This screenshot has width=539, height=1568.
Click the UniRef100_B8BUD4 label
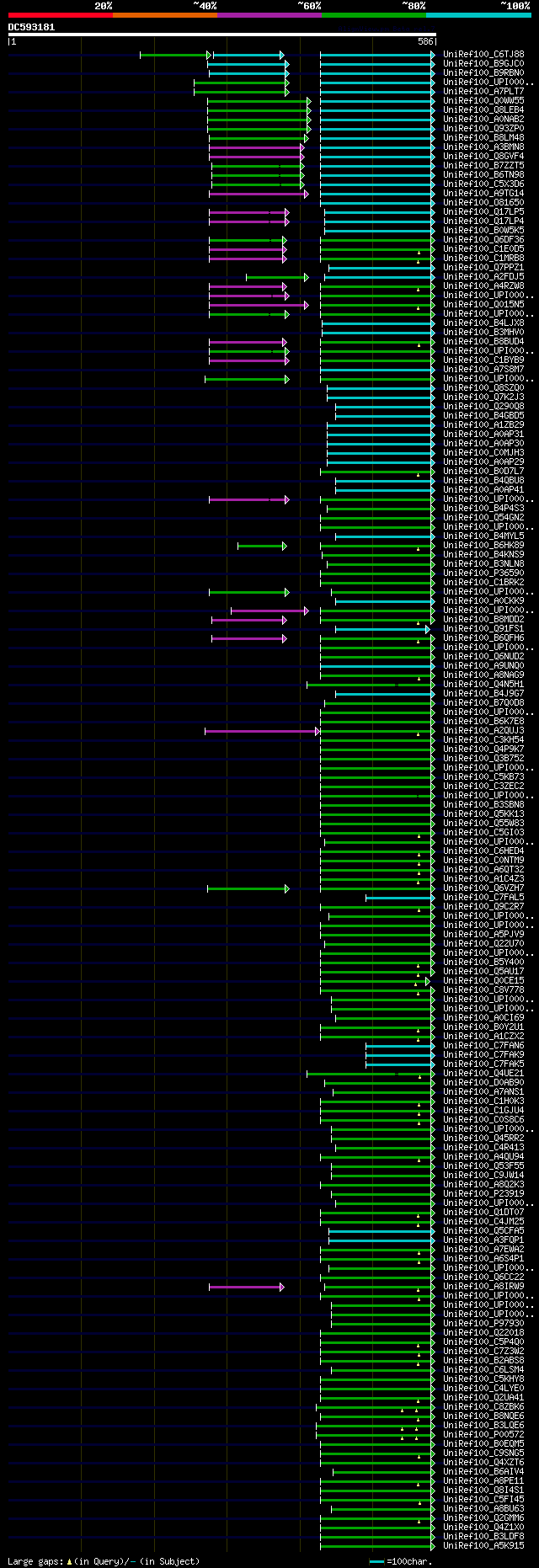click(483, 342)
